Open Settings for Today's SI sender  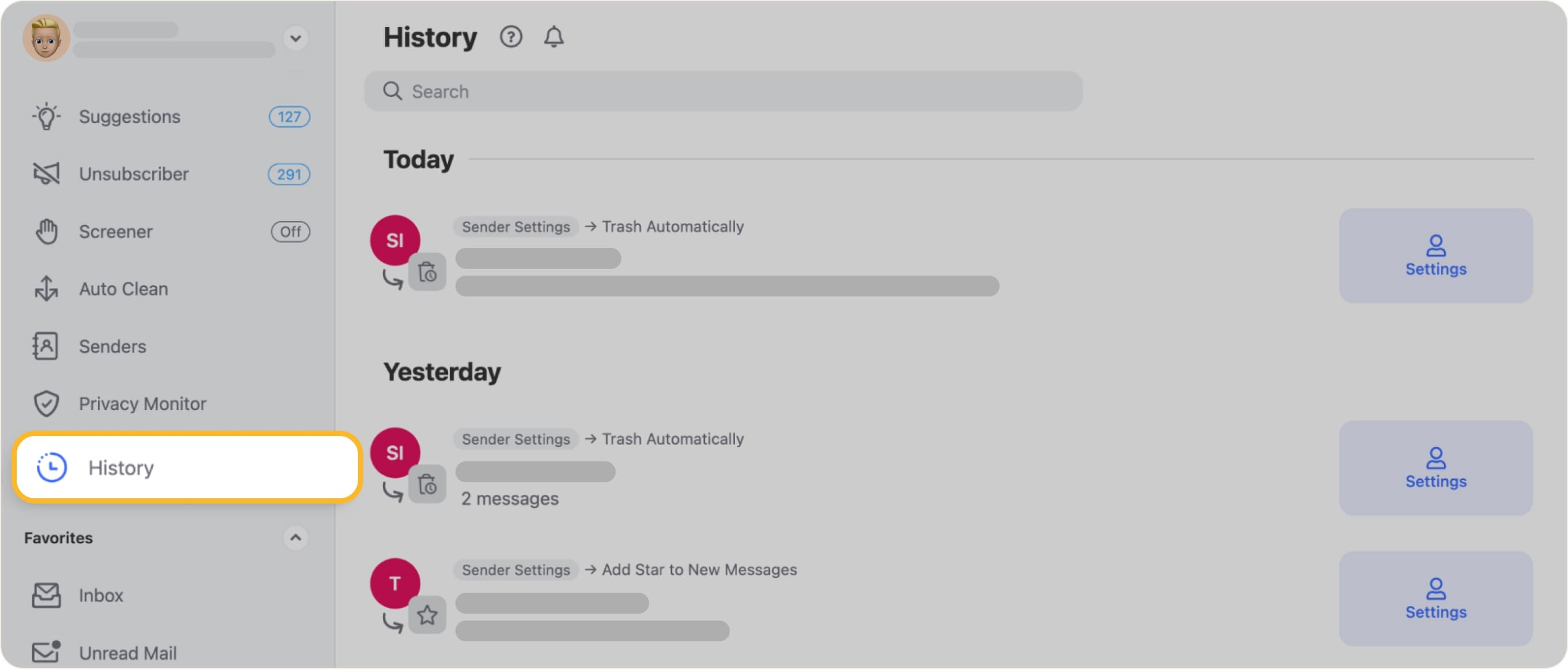1435,255
